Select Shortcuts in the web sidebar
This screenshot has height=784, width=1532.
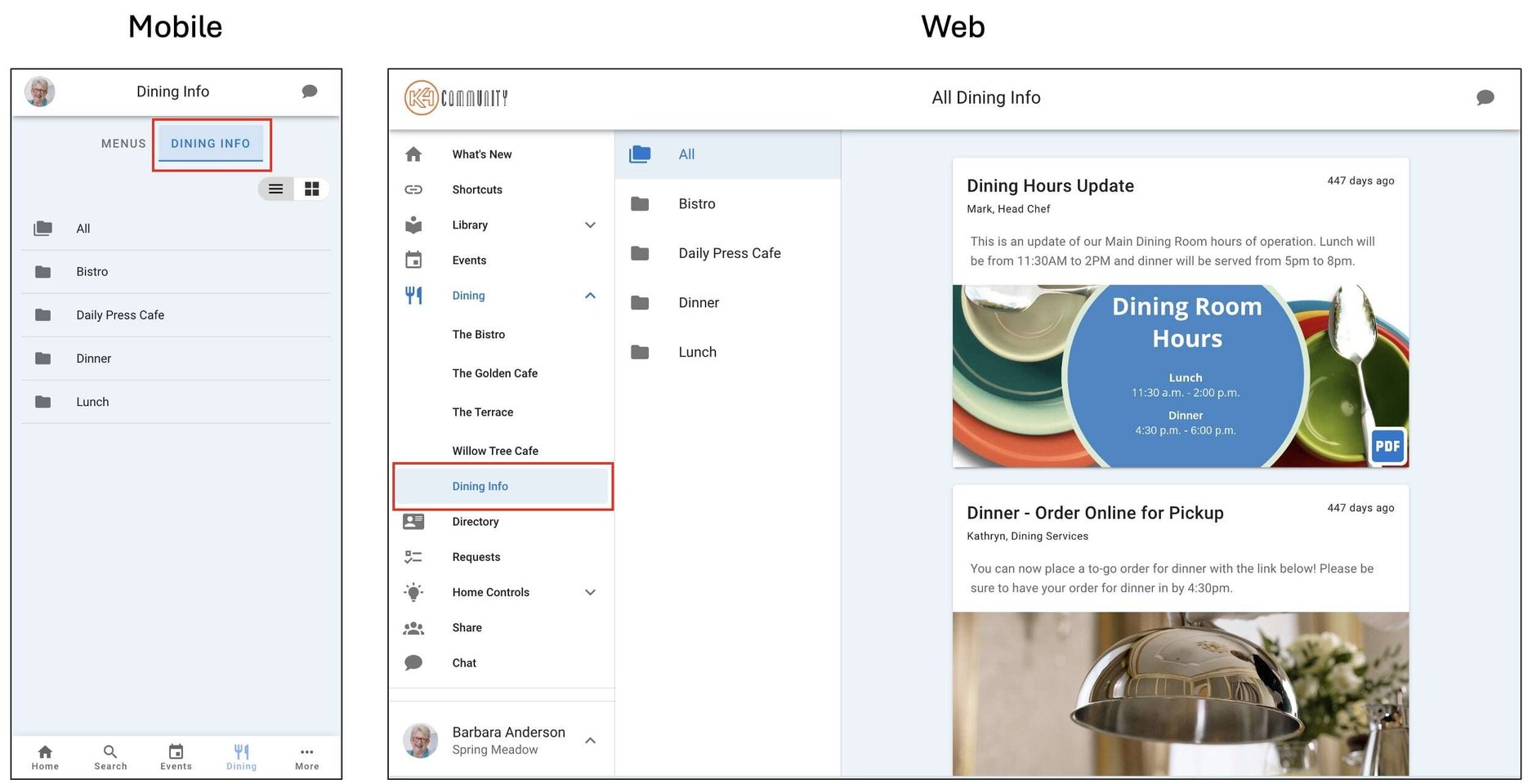[x=477, y=189]
